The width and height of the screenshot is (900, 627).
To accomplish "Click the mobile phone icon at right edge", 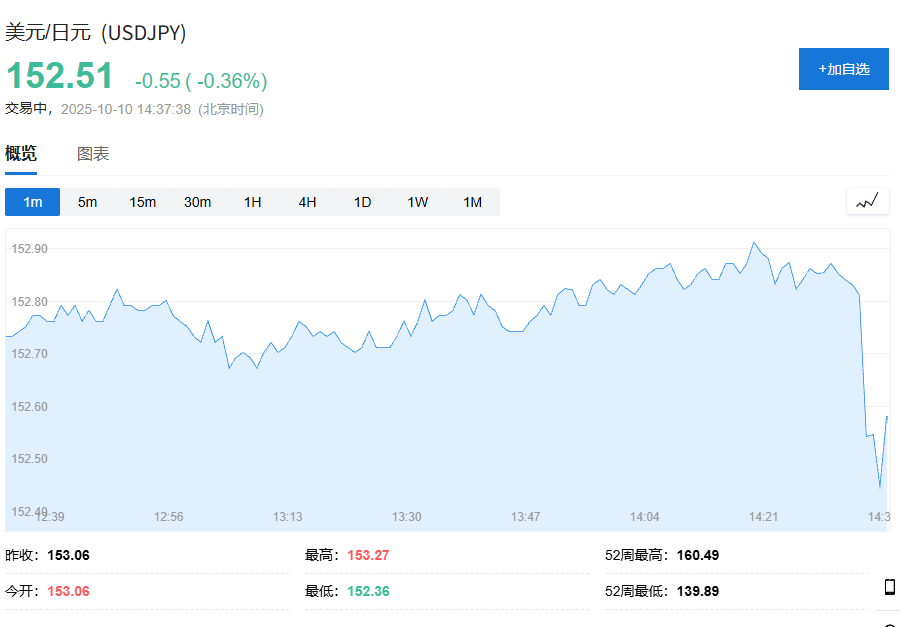I will tap(889, 587).
